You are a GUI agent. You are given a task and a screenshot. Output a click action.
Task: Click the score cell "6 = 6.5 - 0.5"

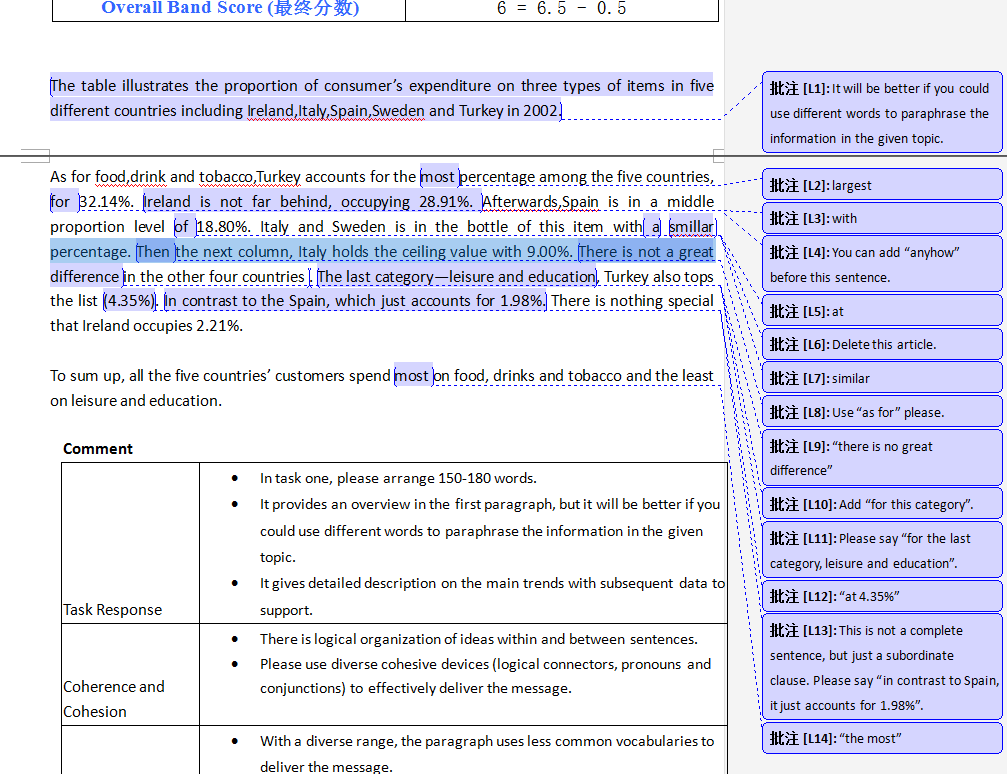tap(561, 8)
